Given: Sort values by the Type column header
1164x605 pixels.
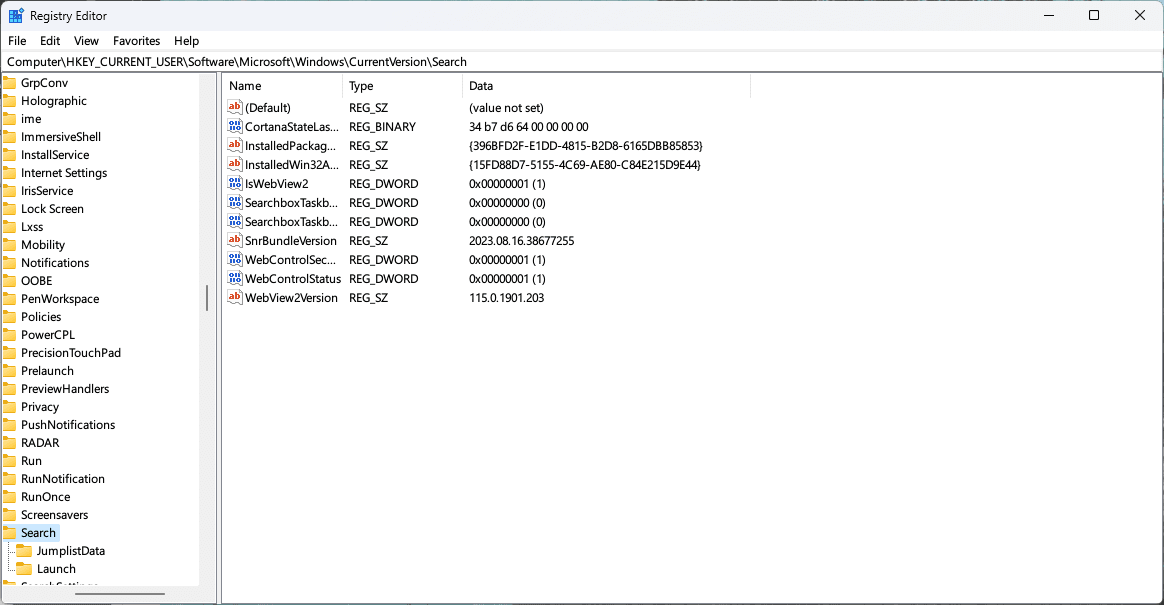Looking at the screenshot, I should pyautogui.click(x=403, y=86).
